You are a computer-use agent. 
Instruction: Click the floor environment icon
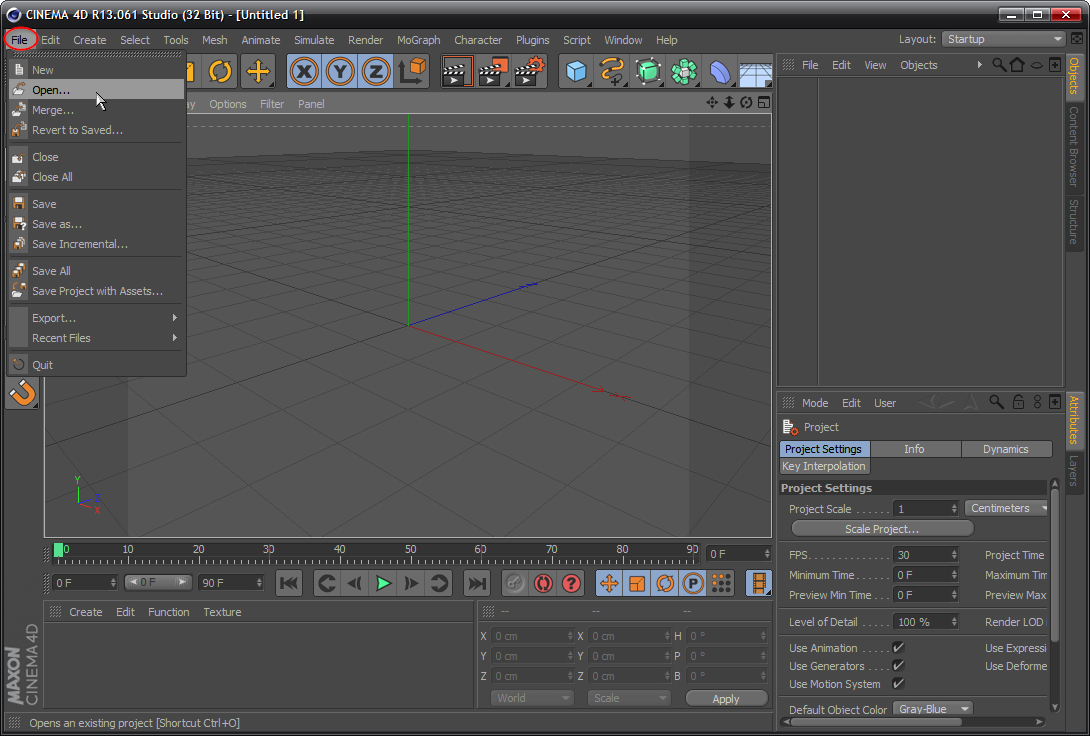click(756, 72)
